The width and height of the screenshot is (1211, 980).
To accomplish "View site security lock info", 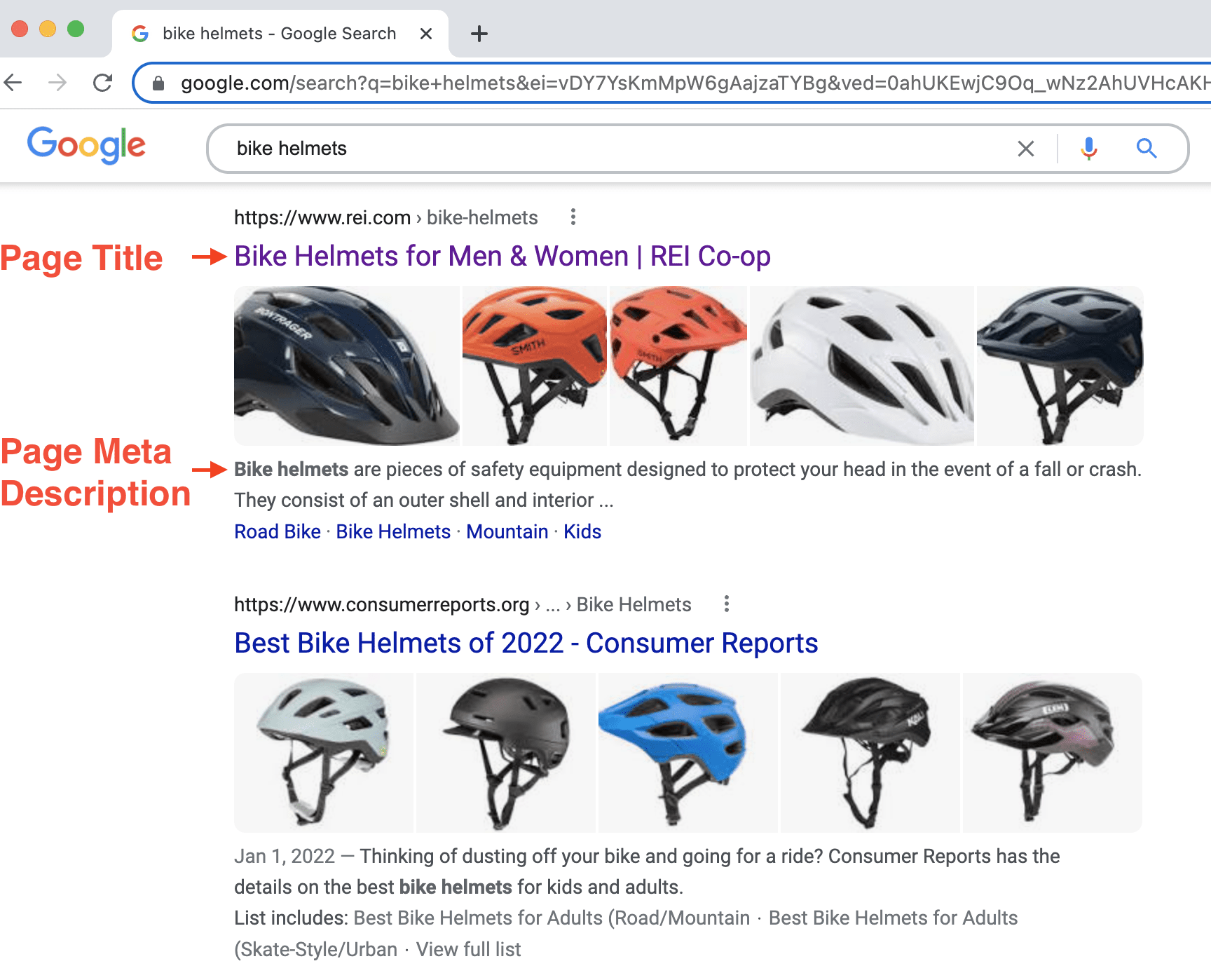I will click(x=158, y=83).
